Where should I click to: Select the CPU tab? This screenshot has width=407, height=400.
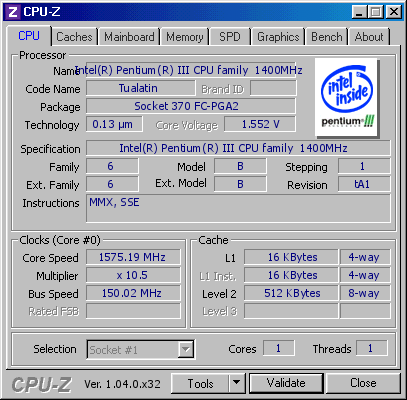29,36
